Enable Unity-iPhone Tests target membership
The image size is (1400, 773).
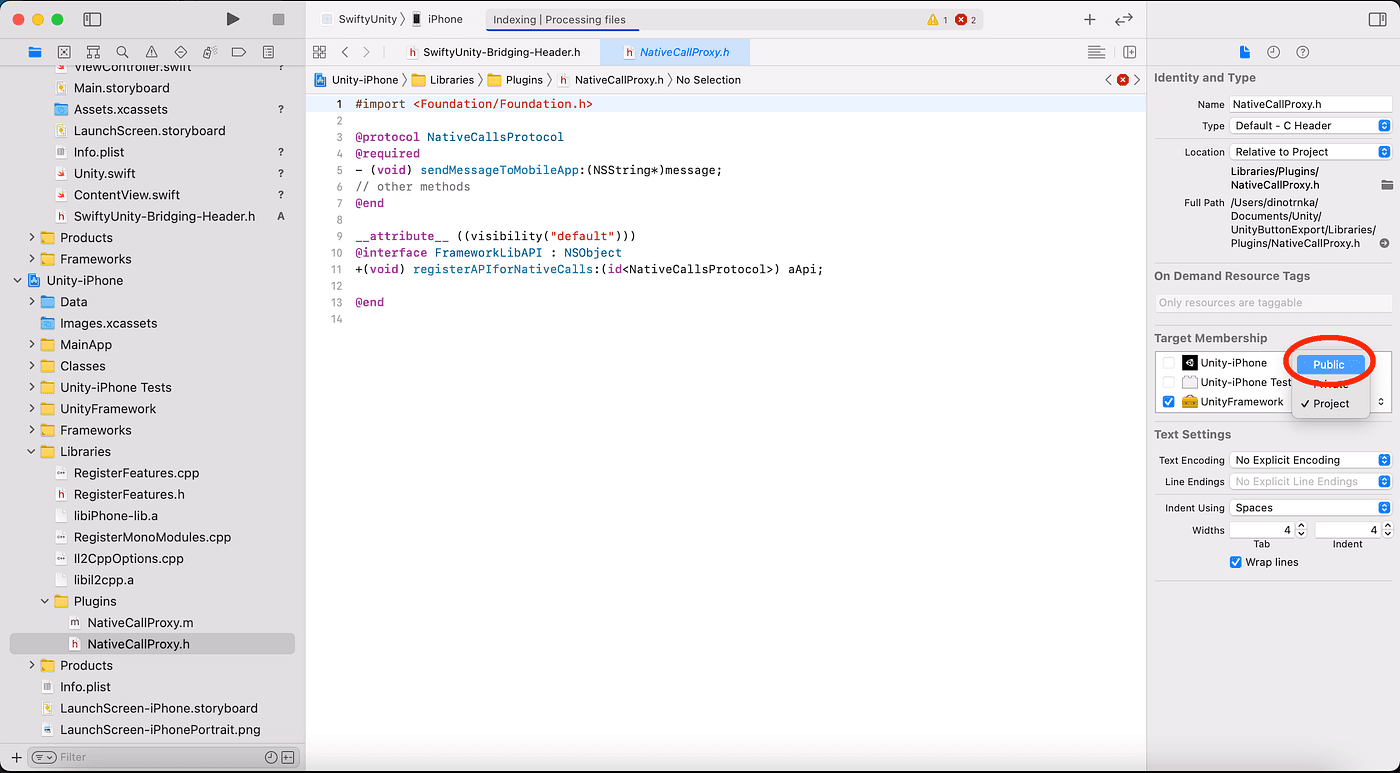(1168, 382)
